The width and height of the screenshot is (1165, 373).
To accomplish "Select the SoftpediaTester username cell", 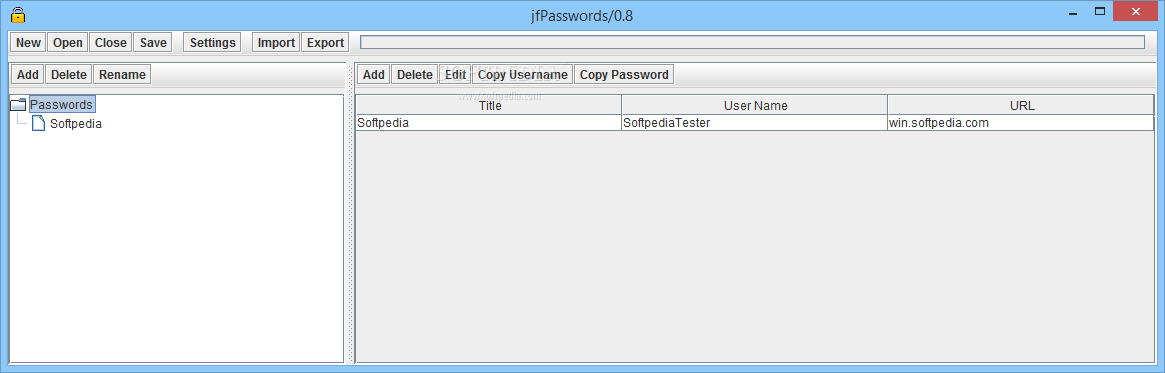I will pos(755,123).
